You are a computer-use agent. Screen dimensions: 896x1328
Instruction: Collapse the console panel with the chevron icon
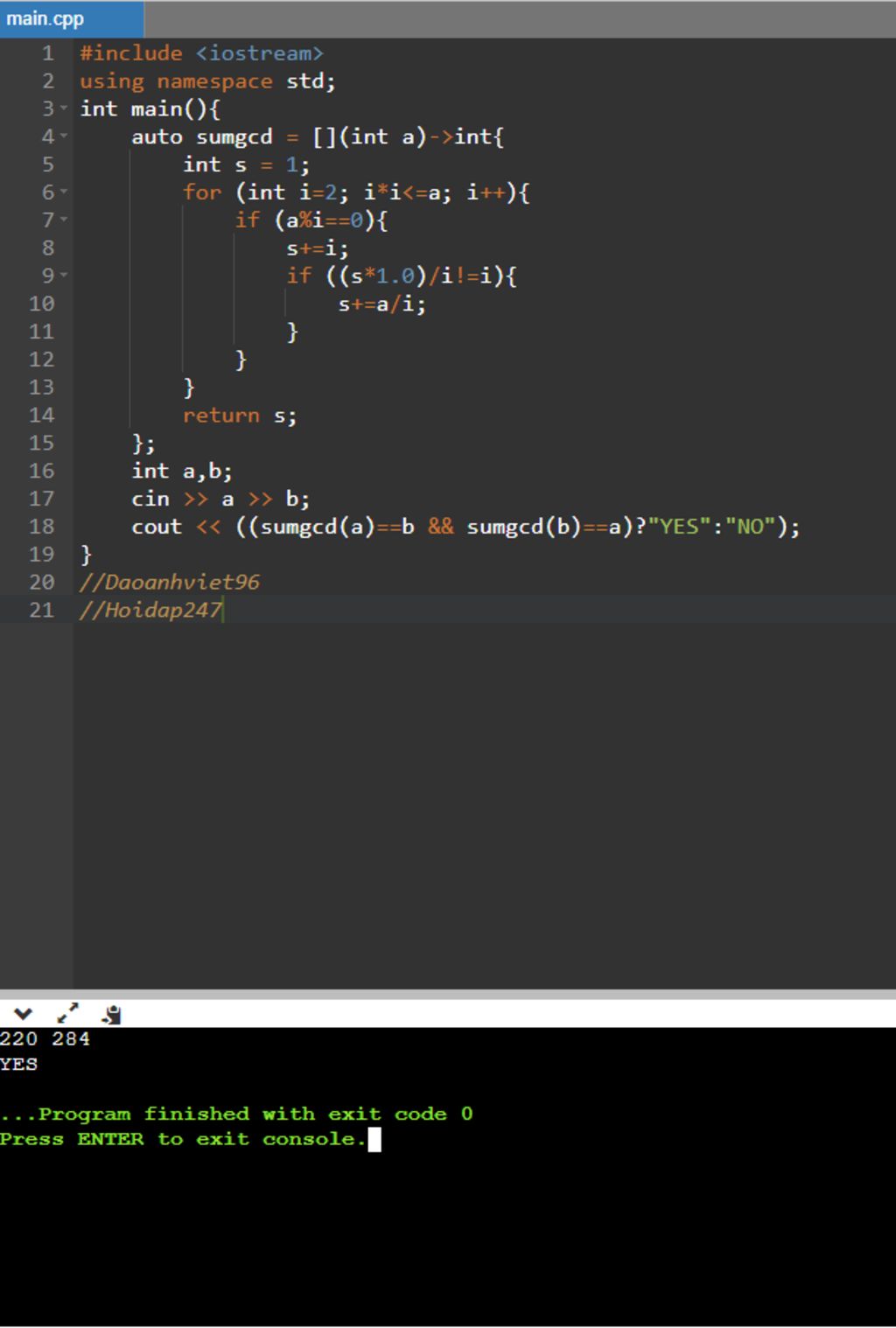(x=23, y=1014)
